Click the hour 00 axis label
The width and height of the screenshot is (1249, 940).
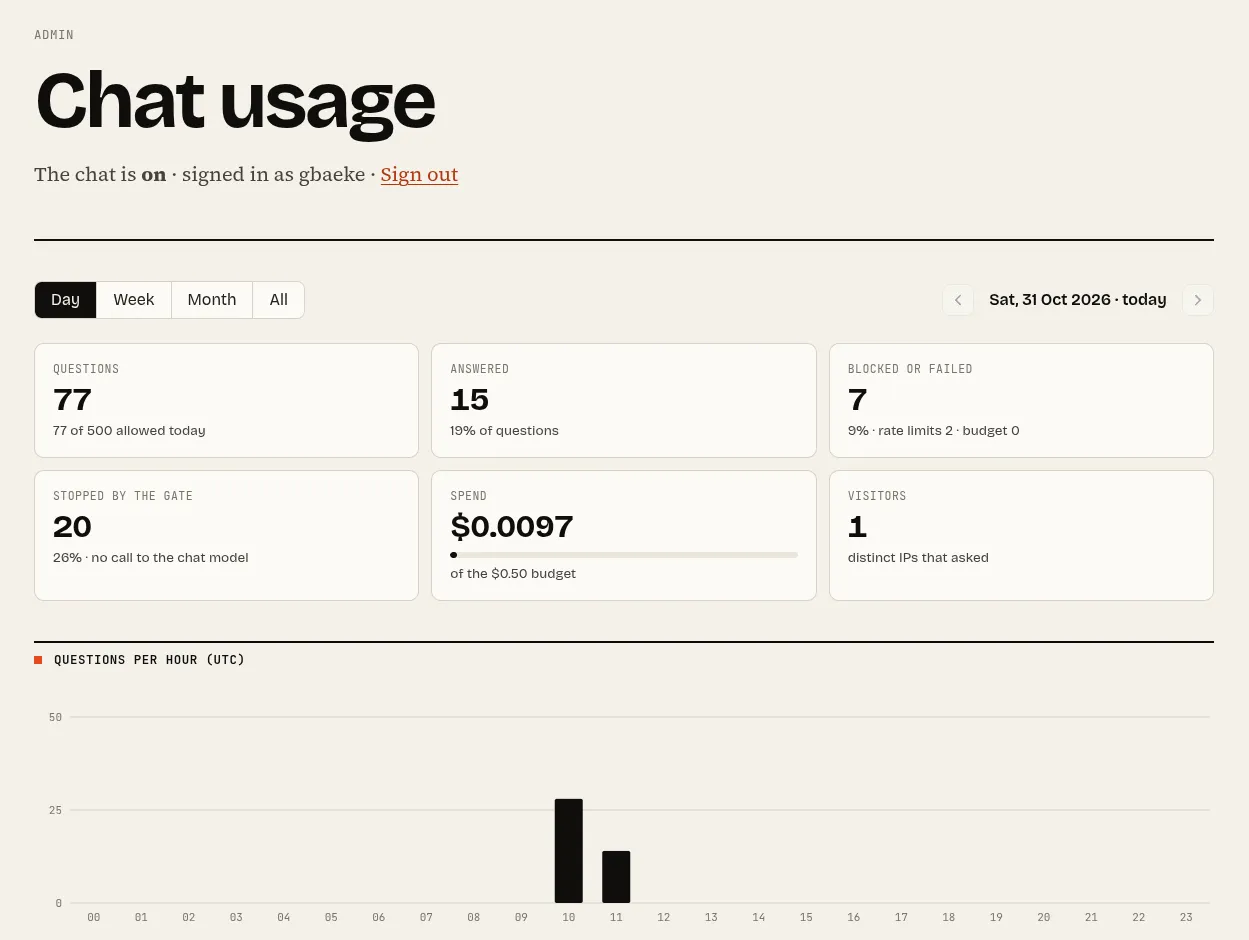pos(94,917)
